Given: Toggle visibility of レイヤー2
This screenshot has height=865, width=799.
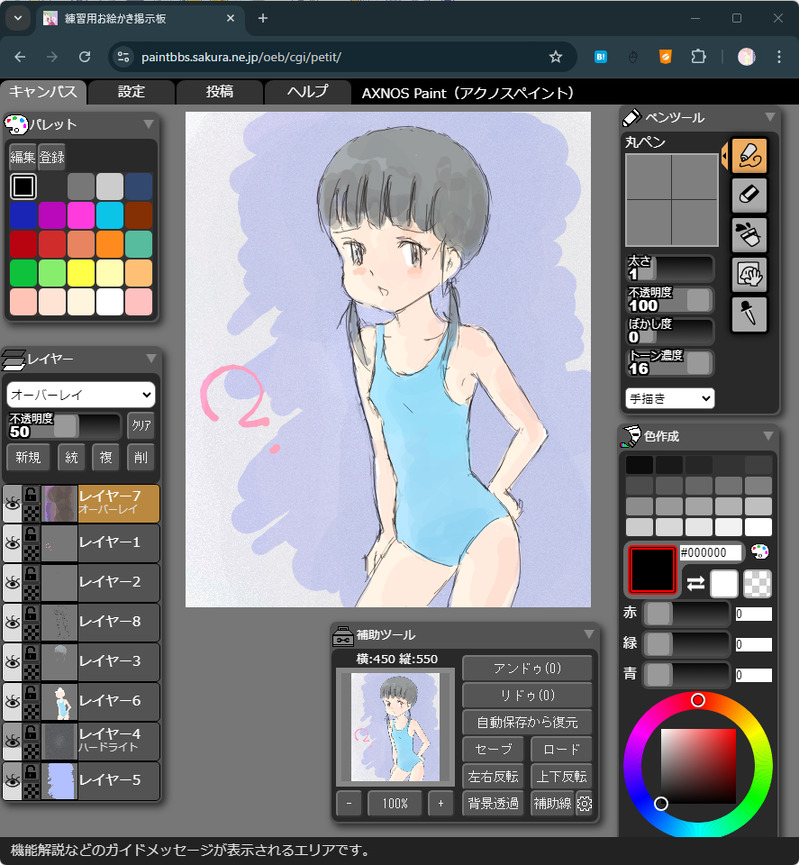Looking at the screenshot, I should coord(12,583).
